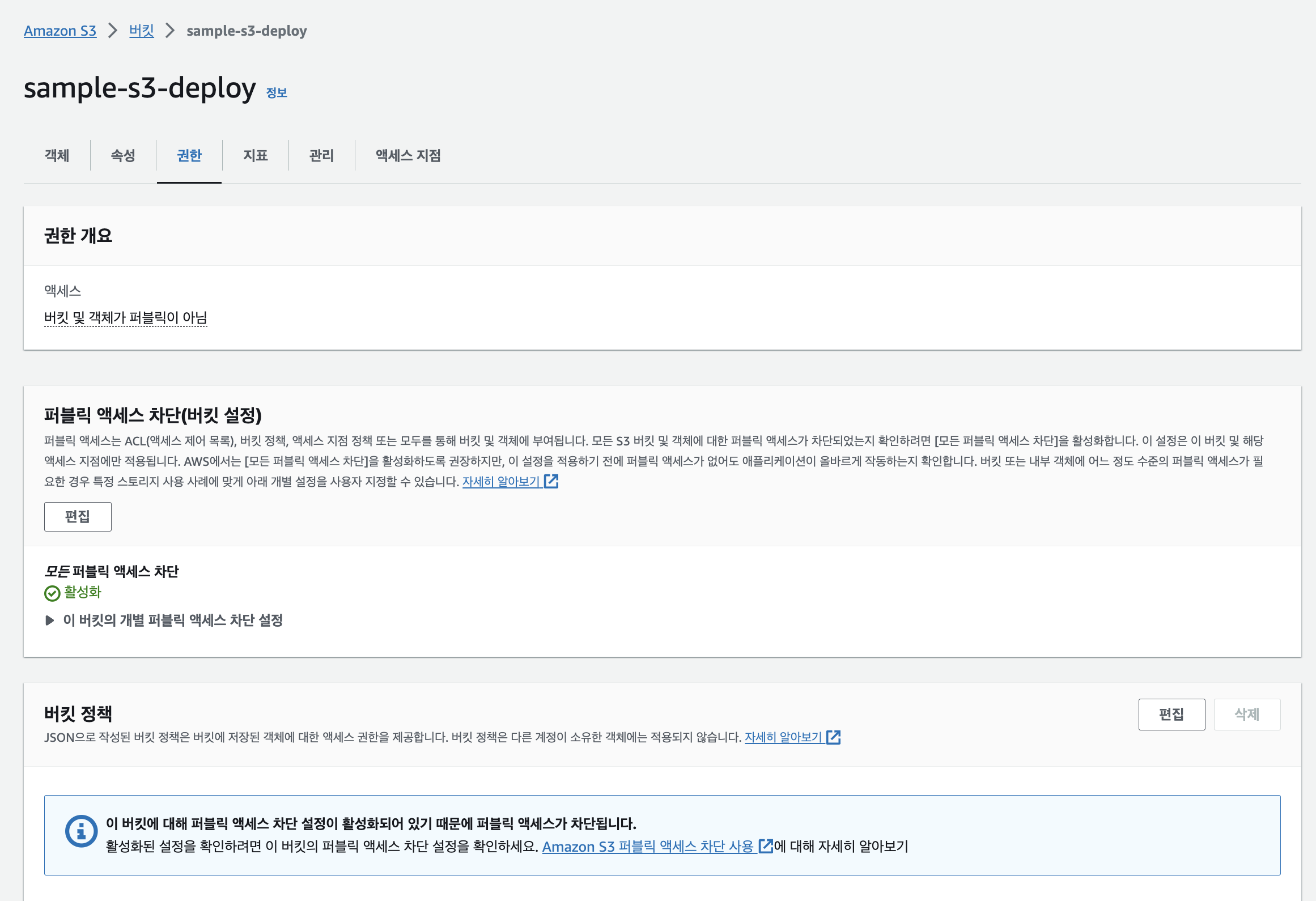Image resolution: width=1316 pixels, height=901 pixels.
Task: Click the bold public access blocked alert message
Action: pyautogui.click(x=371, y=824)
